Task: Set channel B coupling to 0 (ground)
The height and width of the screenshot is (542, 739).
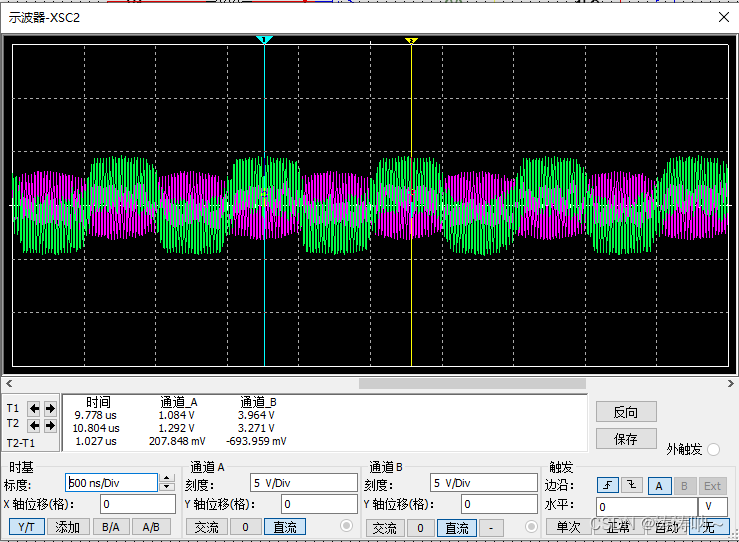Action: point(420,528)
